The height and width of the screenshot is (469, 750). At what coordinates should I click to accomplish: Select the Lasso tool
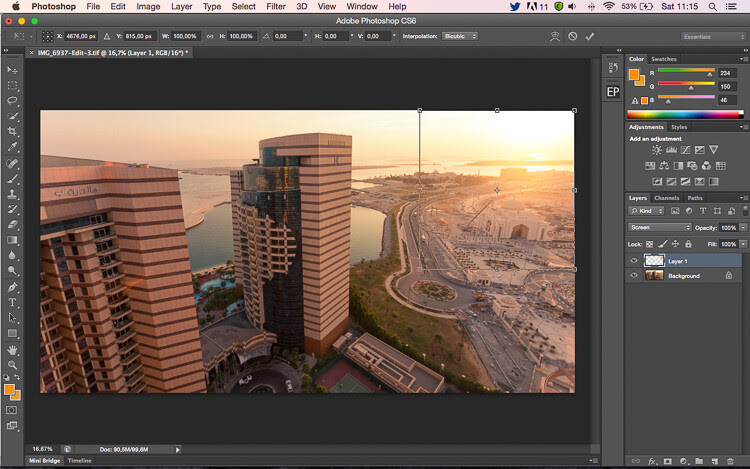[13, 101]
